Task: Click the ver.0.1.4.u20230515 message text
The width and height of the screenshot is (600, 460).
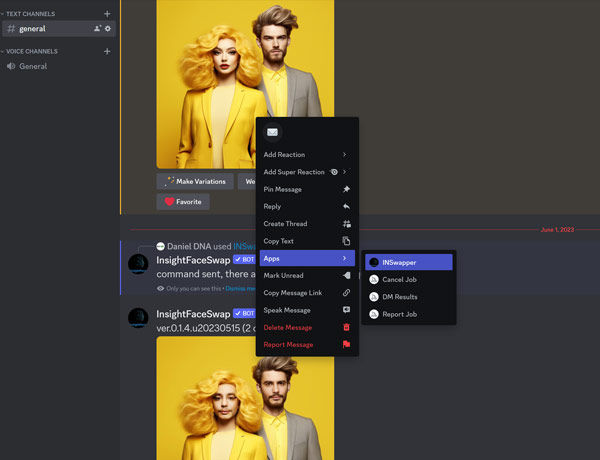Action: coord(206,328)
